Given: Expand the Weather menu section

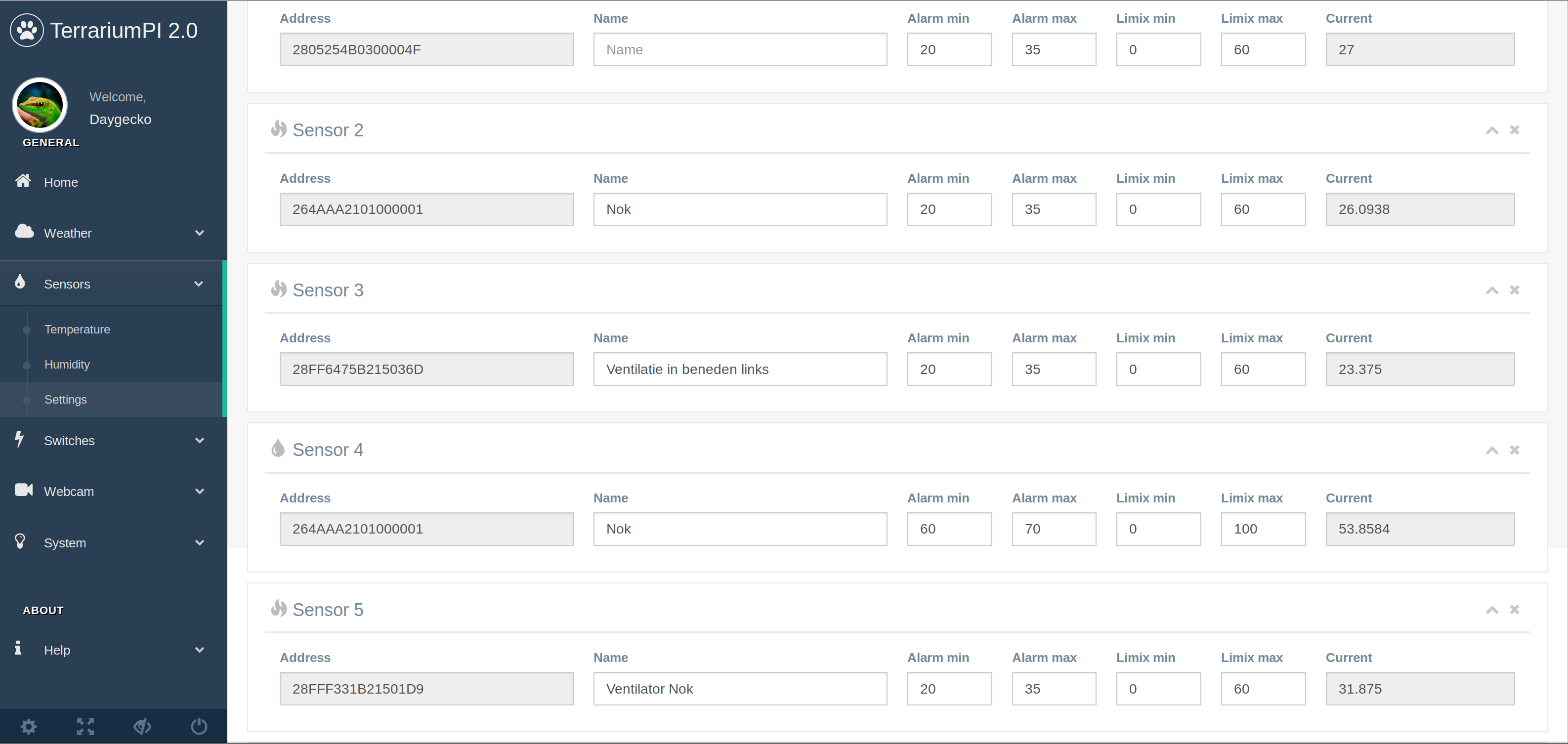Looking at the screenshot, I should coord(113,233).
